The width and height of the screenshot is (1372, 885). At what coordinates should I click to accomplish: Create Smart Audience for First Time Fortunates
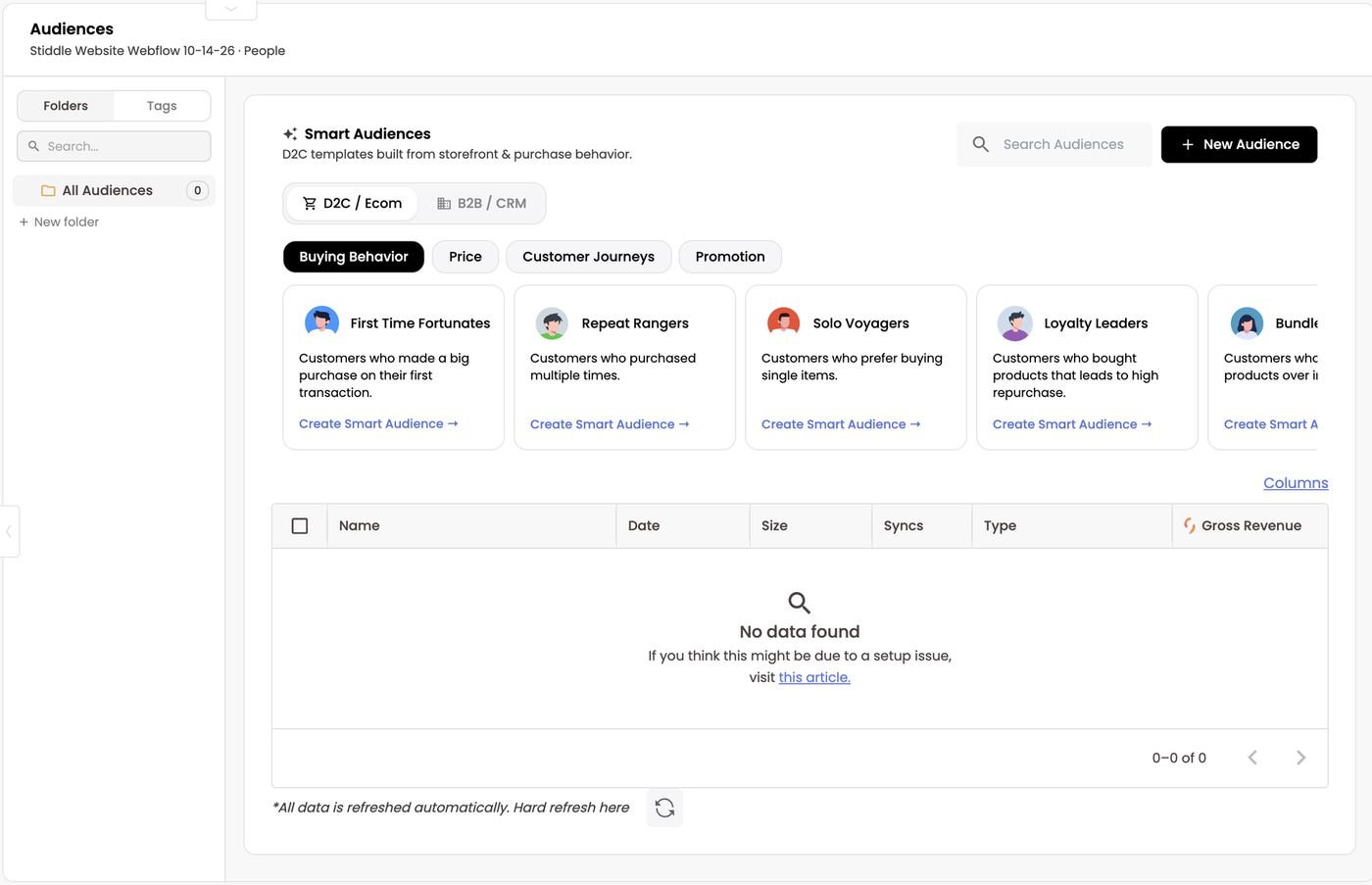point(378,424)
